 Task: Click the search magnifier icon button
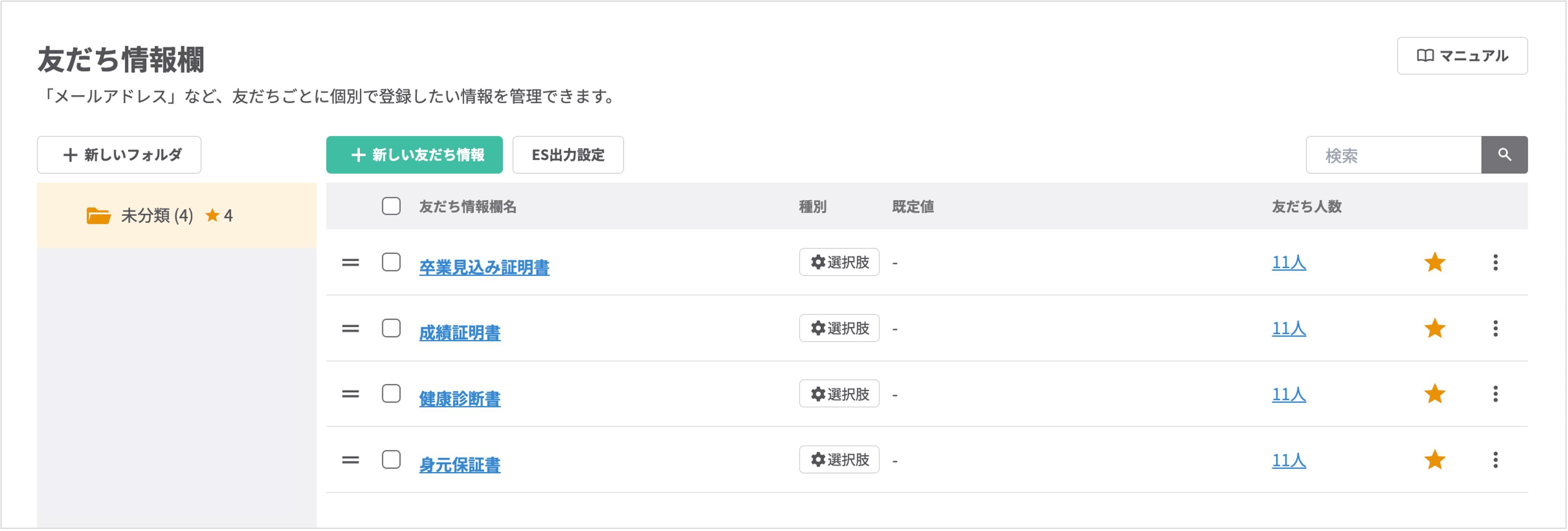(x=1504, y=155)
